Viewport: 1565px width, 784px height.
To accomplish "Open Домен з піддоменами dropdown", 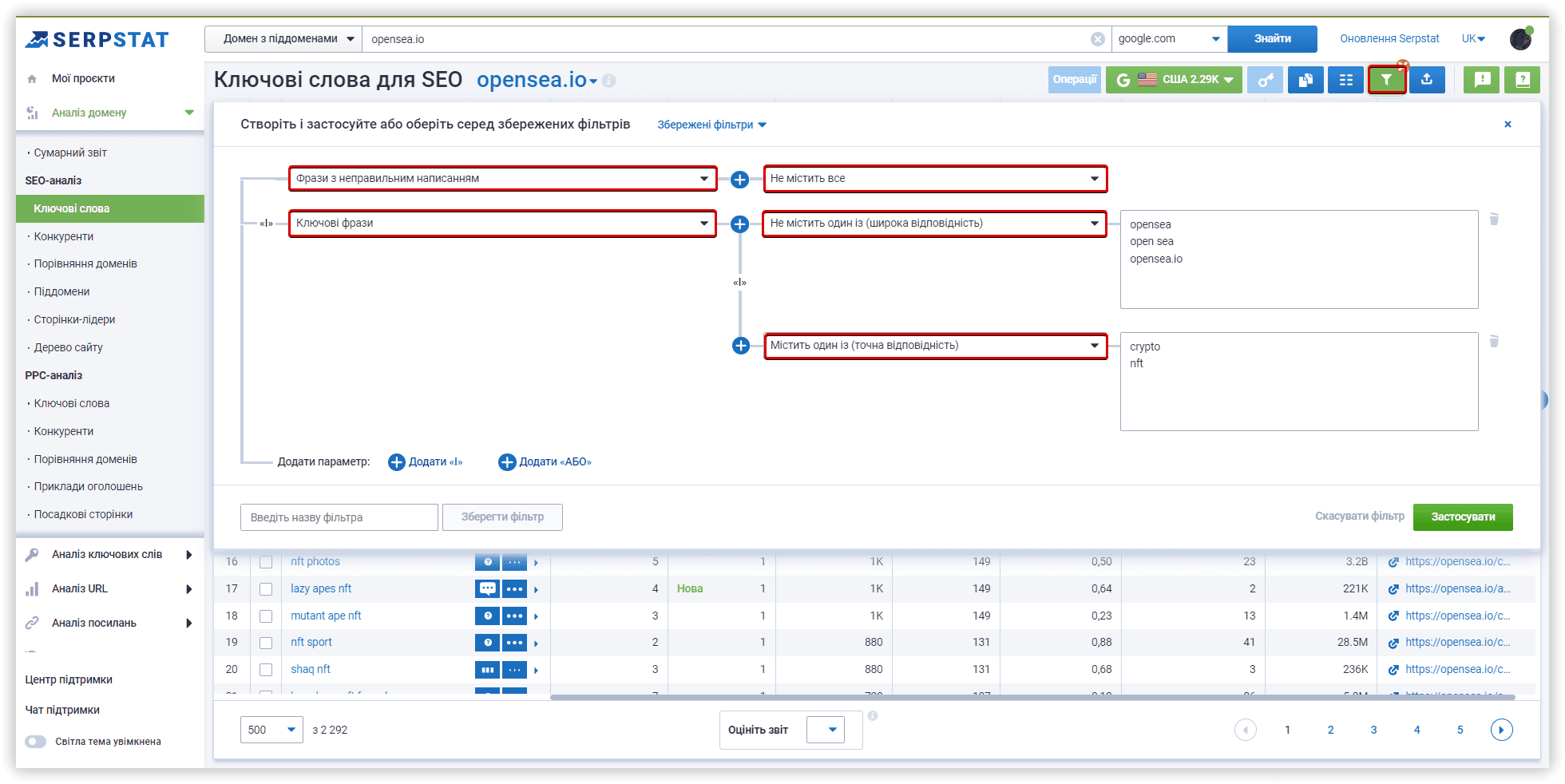I will coord(283,39).
